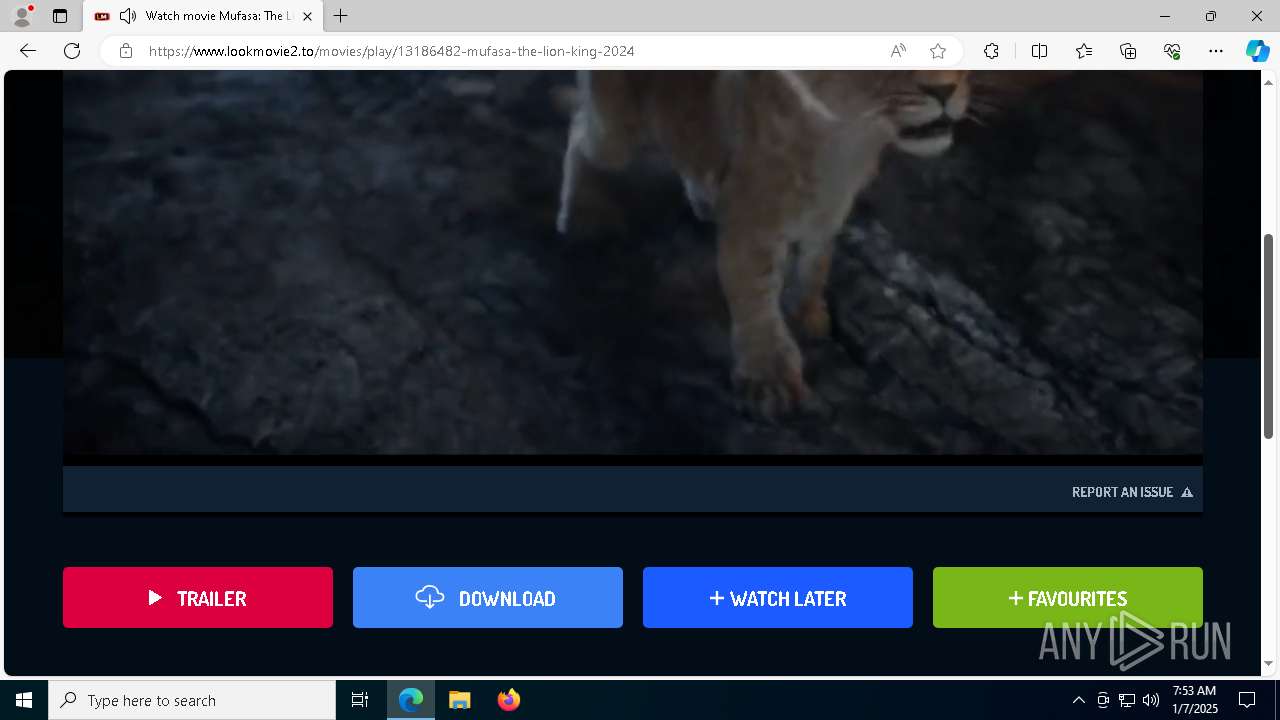Open the Favorites list

(1084, 51)
